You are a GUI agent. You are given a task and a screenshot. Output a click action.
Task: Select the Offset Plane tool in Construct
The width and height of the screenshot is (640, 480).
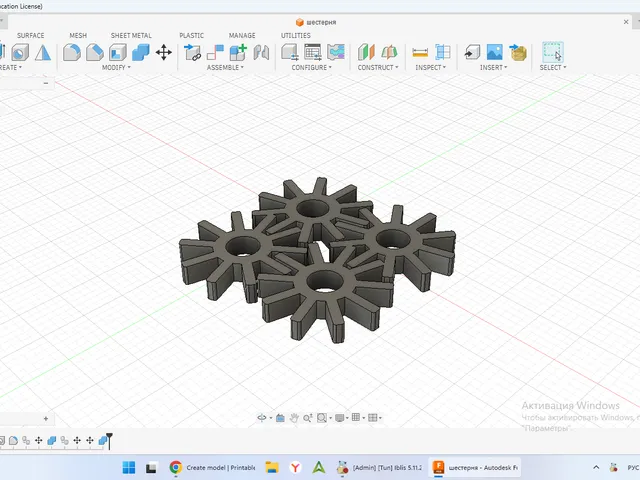click(x=366, y=52)
